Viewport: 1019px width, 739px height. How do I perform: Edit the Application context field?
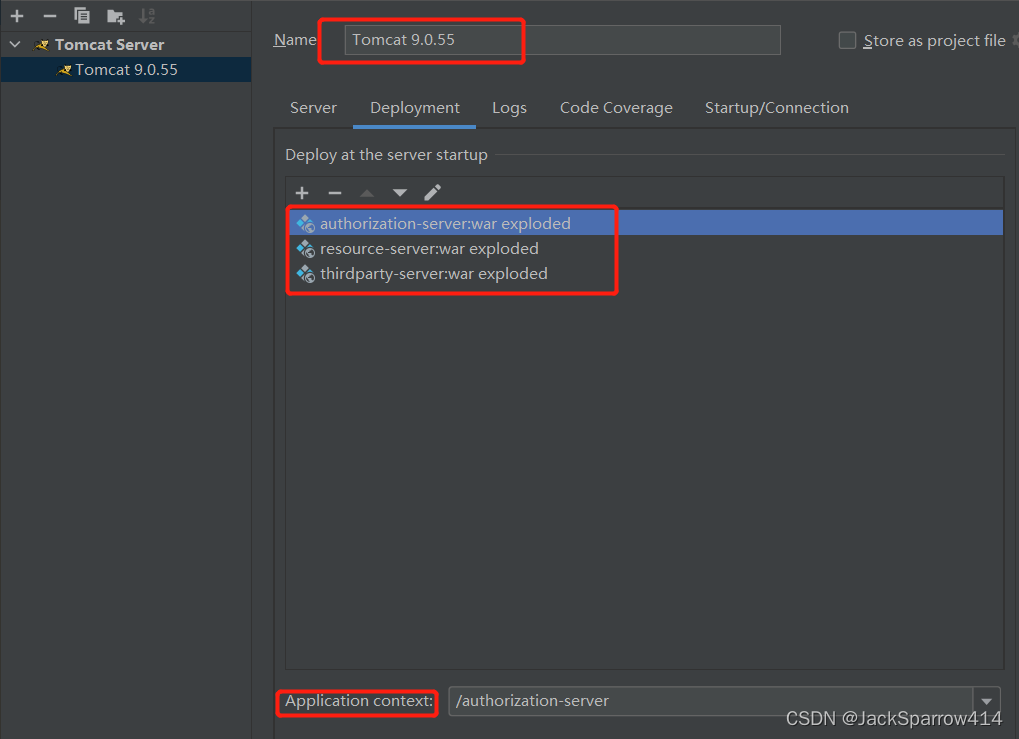711,701
